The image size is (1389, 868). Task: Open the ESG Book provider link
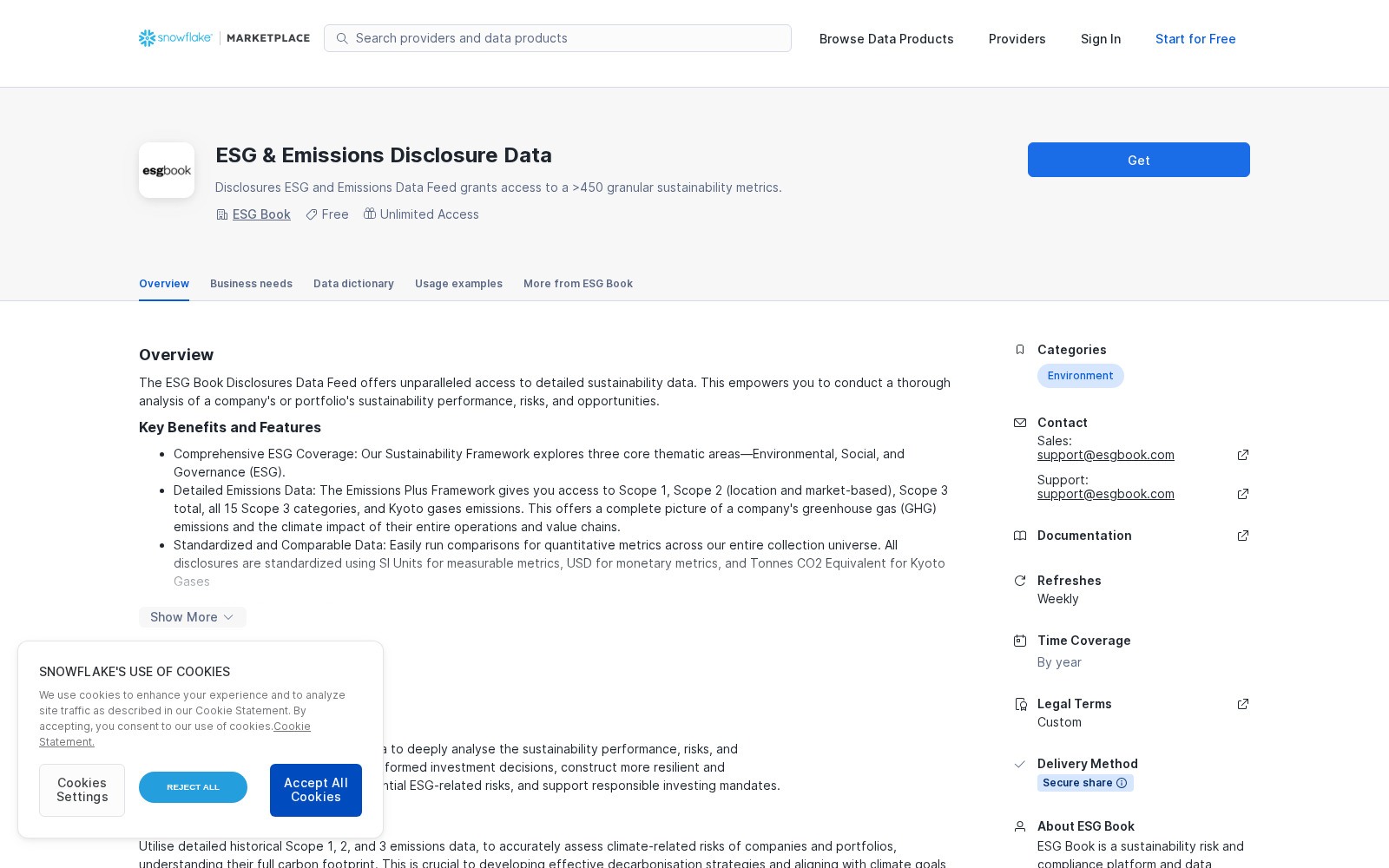(261, 214)
